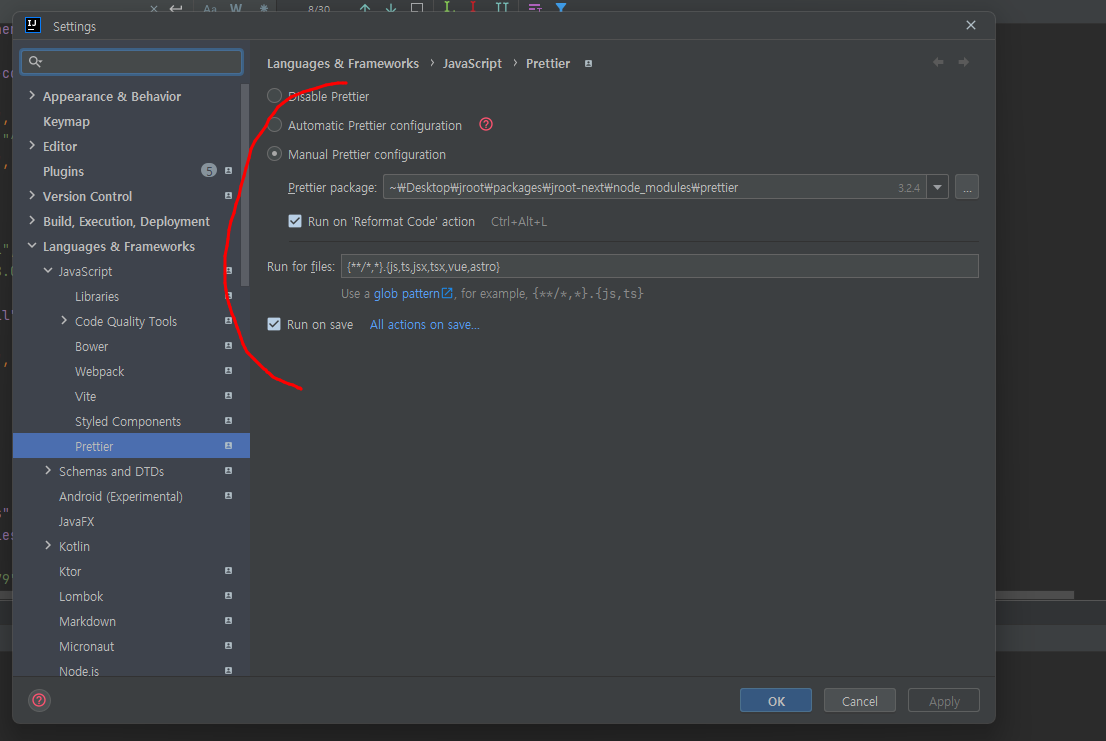Confirm settings with the OK button
The image size is (1106, 741).
776,700
